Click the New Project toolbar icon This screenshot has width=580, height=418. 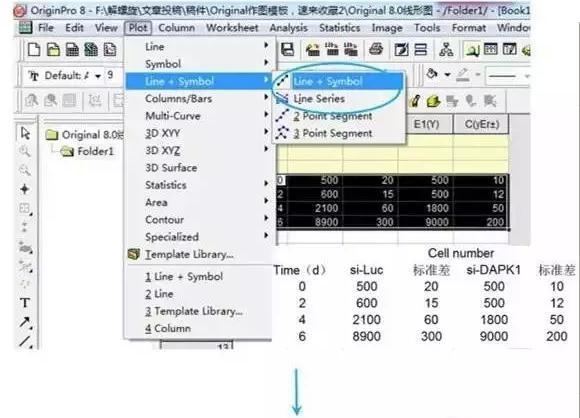point(34,50)
